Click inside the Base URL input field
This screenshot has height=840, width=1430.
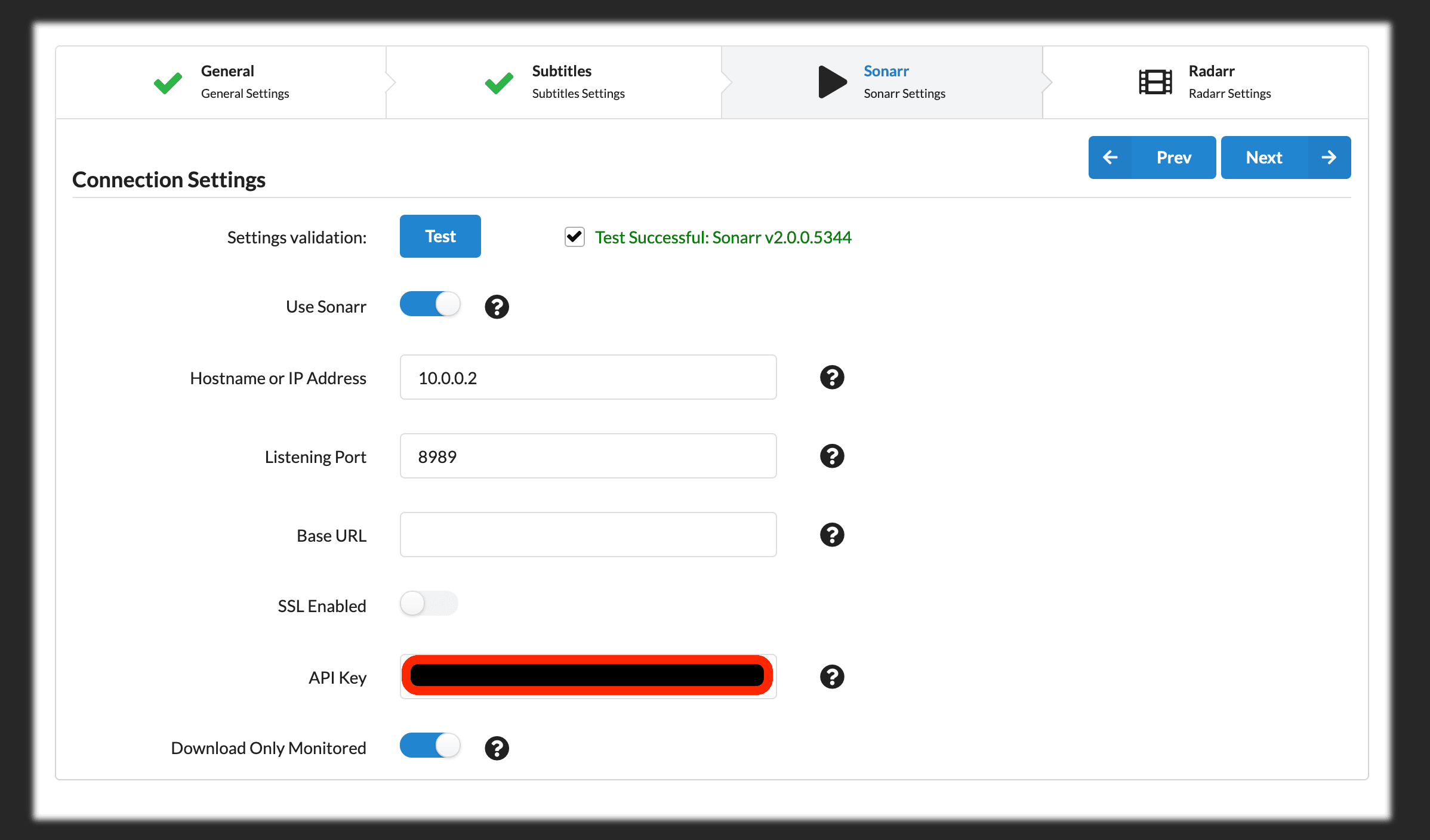[587, 535]
